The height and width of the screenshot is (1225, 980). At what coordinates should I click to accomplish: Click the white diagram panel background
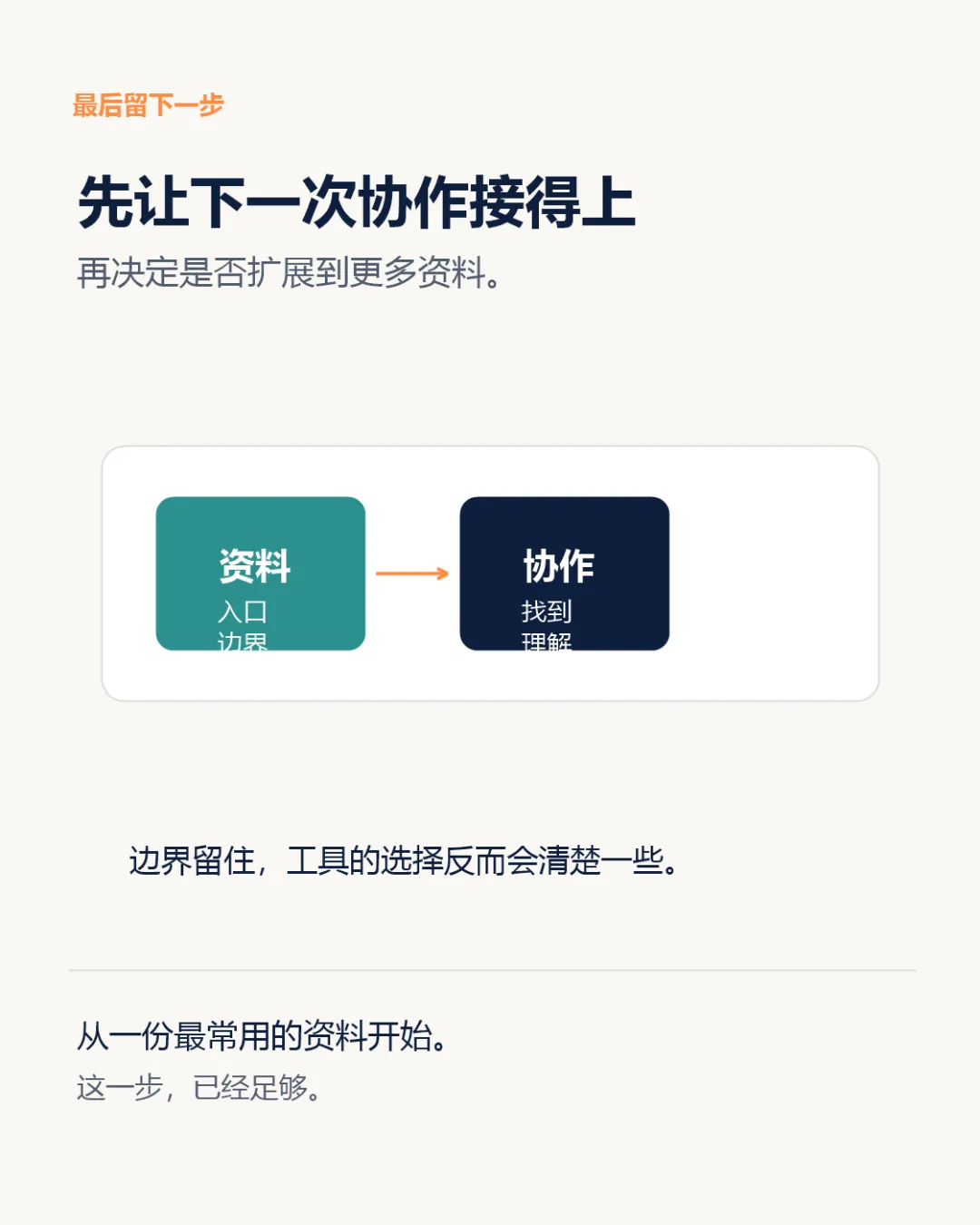(x=771, y=573)
